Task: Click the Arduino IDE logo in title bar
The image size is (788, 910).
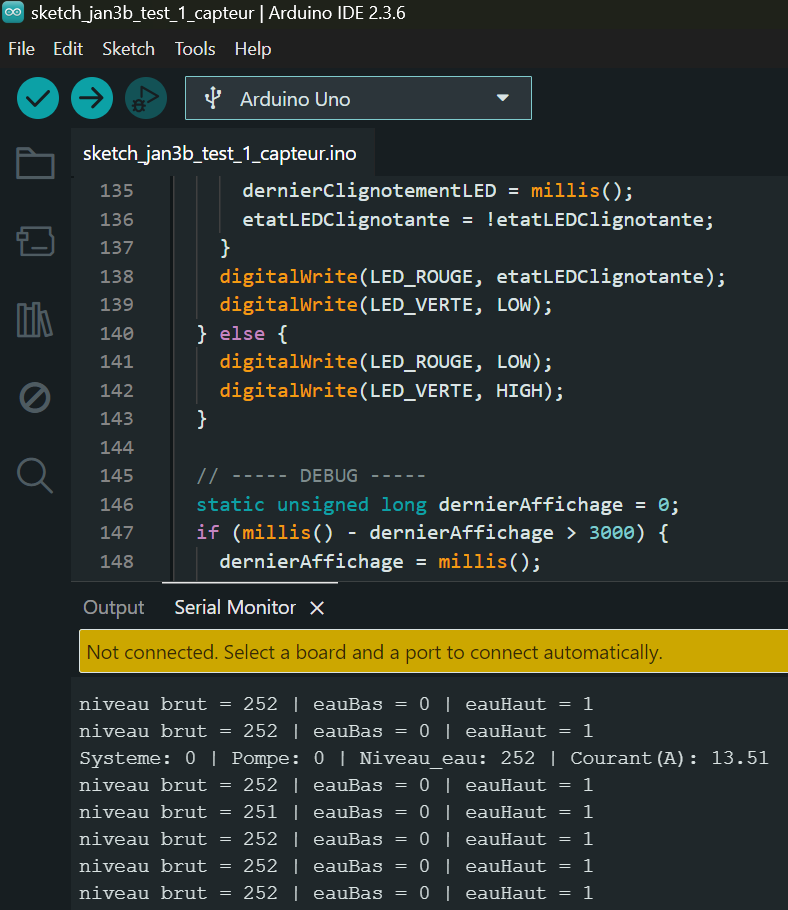Action: coord(14,14)
